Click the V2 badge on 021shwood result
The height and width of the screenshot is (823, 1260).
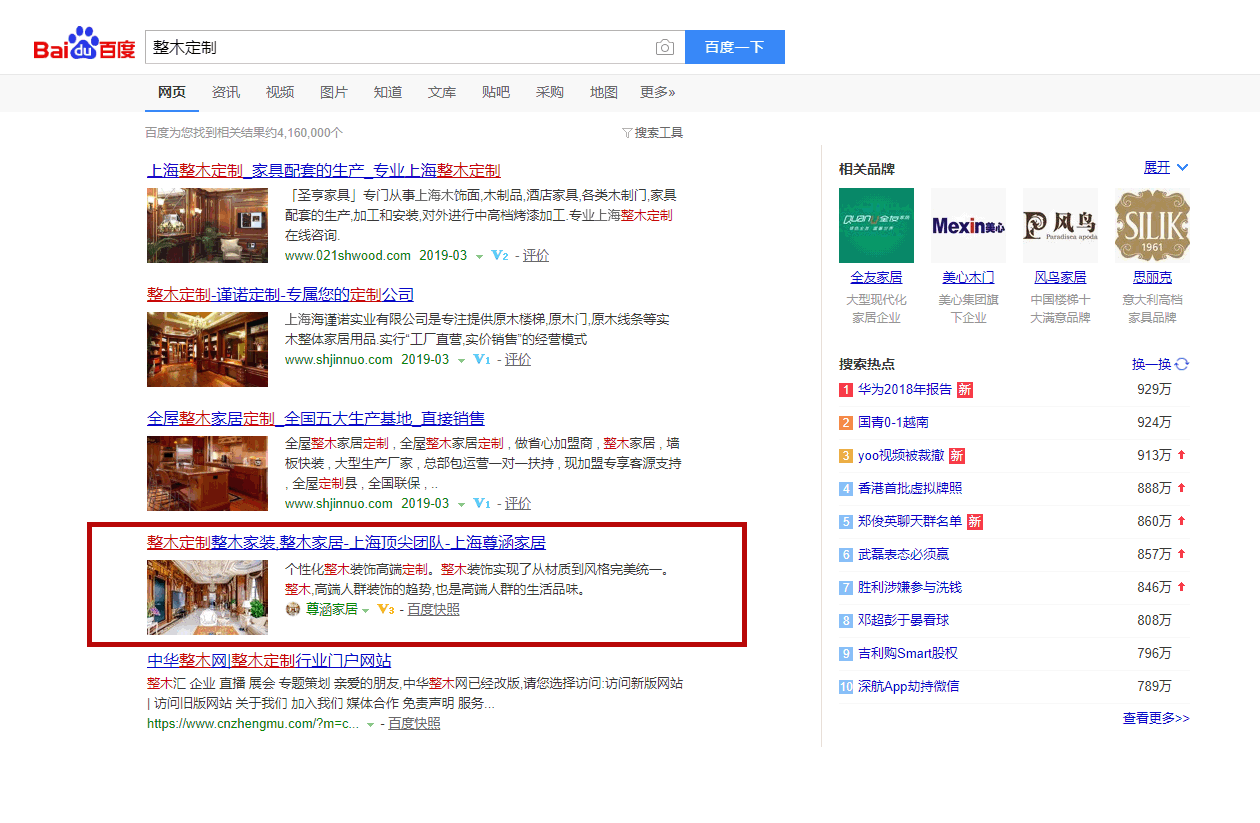[500, 255]
